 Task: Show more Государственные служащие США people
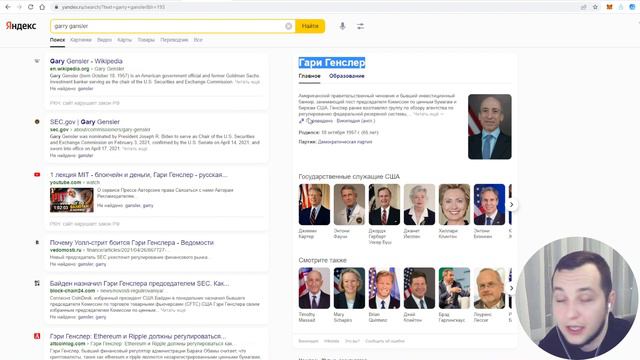(511, 204)
